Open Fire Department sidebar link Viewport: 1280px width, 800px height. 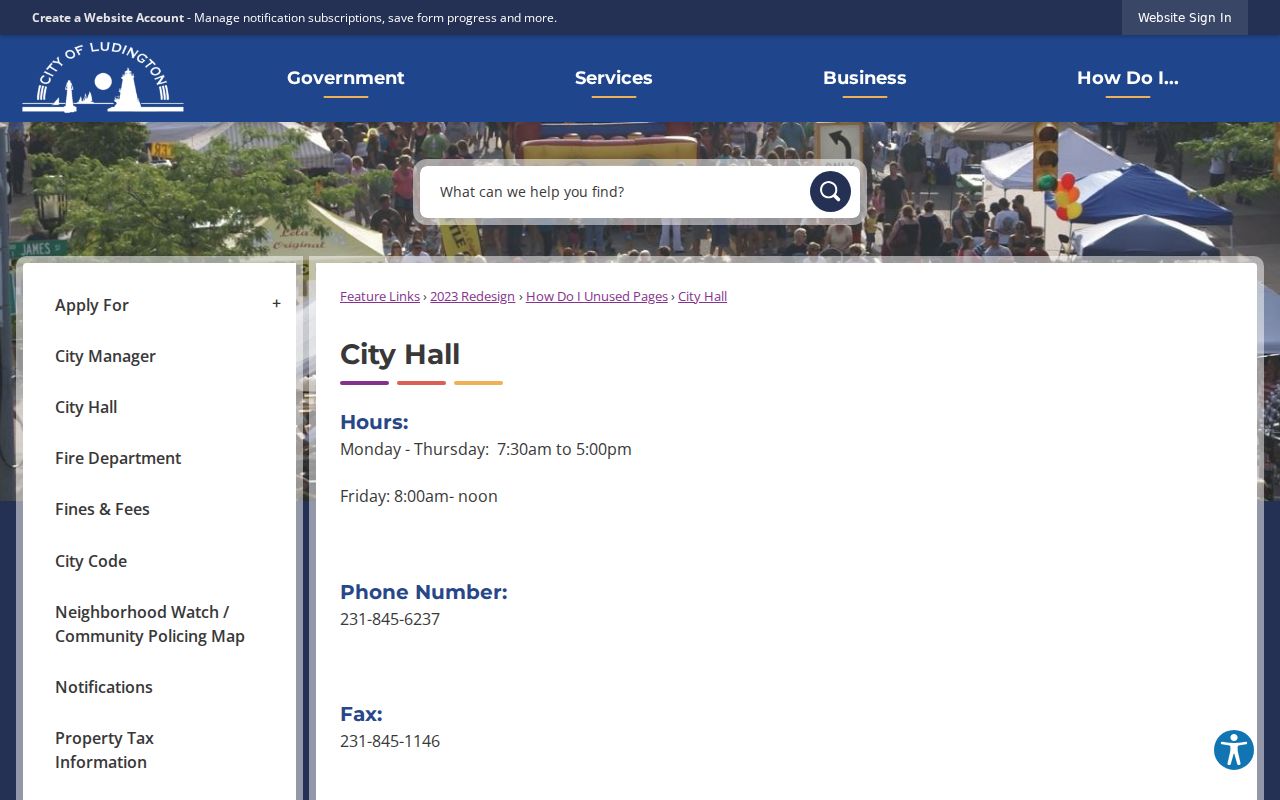tap(118, 458)
